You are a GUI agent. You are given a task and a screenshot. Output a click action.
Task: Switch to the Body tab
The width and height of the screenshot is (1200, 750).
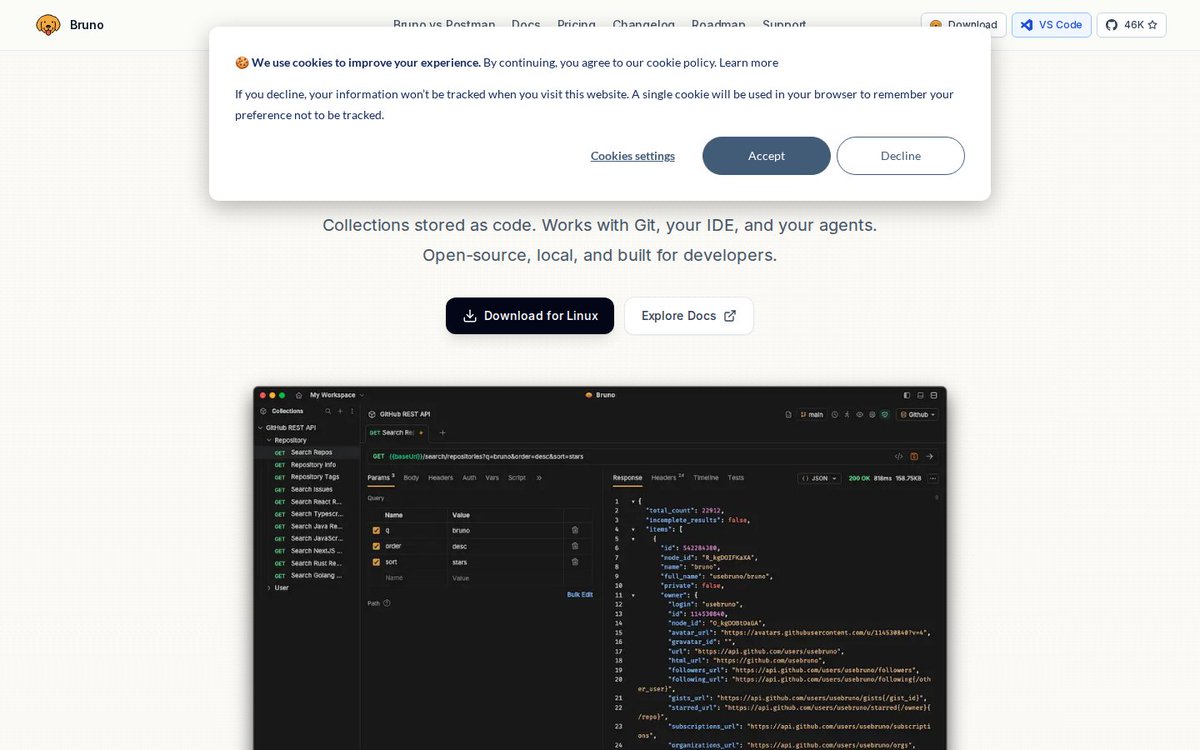tap(411, 478)
